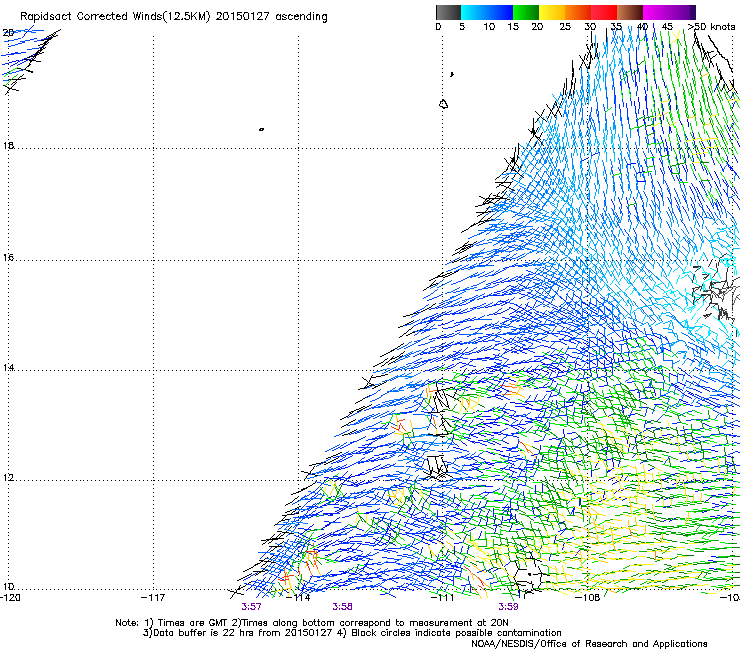Screen dimensions: 740x650
Task: Click the yellow 20-25 knots legend swatch
Action: coord(552,12)
